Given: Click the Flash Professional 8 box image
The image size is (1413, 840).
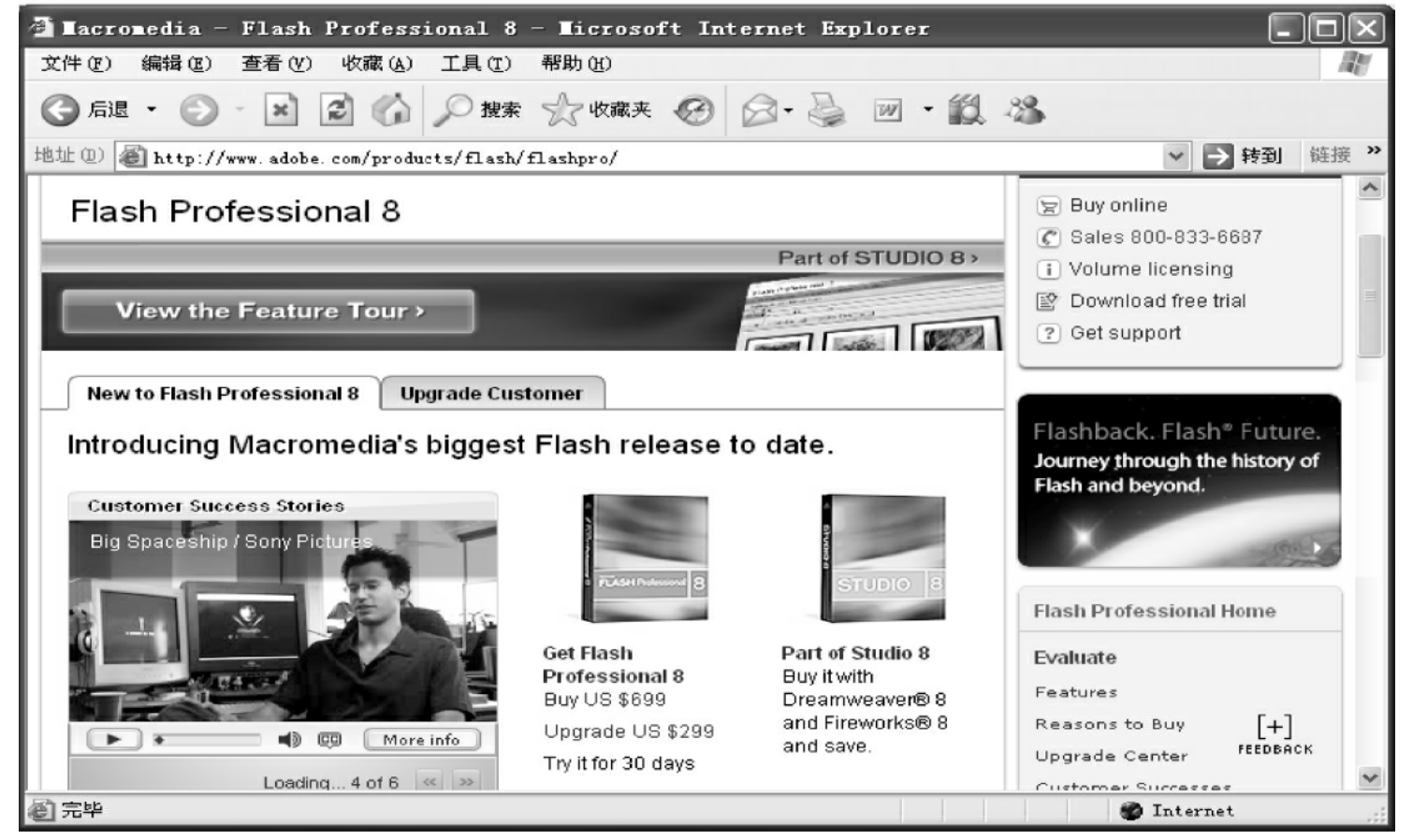Looking at the screenshot, I should [645, 558].
